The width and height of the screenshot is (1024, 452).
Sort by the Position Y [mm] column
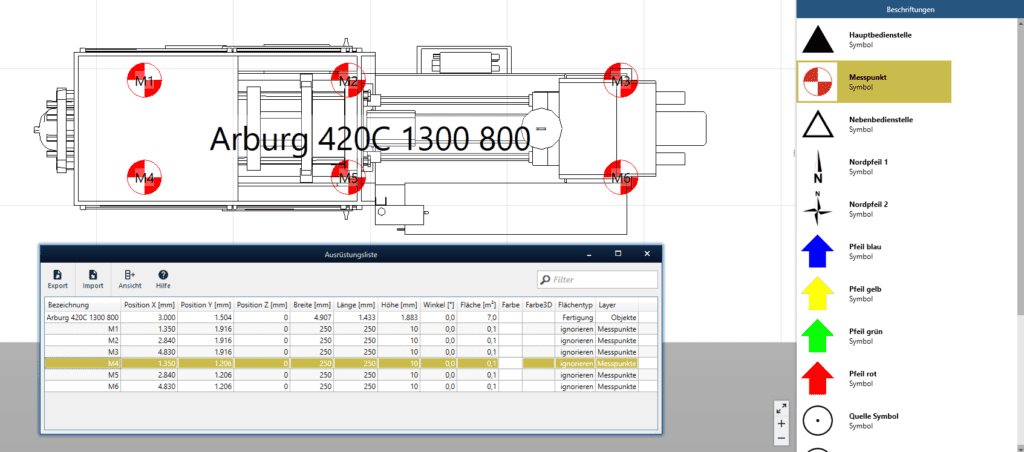(206, 305)
